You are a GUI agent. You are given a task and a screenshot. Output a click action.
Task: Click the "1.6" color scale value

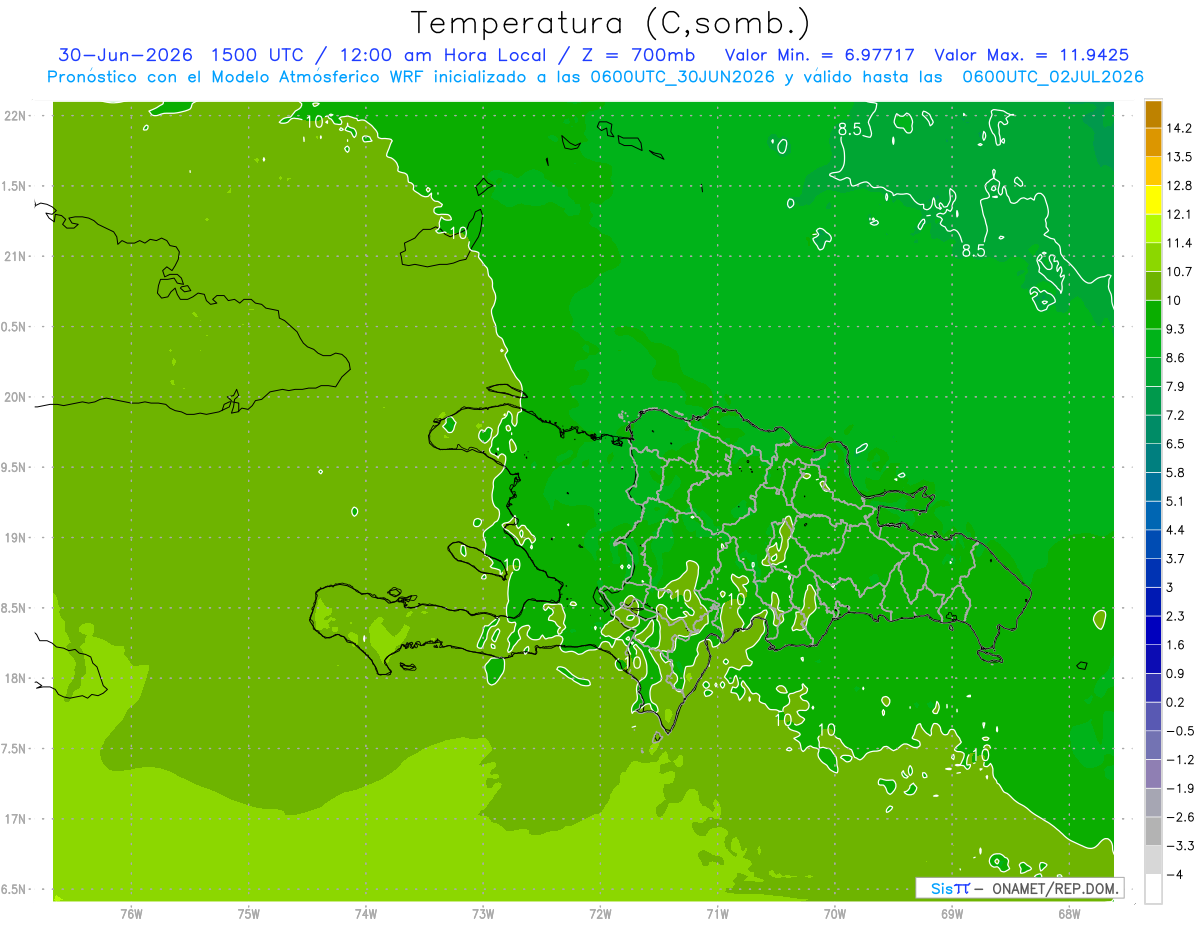click(1176, 644)
